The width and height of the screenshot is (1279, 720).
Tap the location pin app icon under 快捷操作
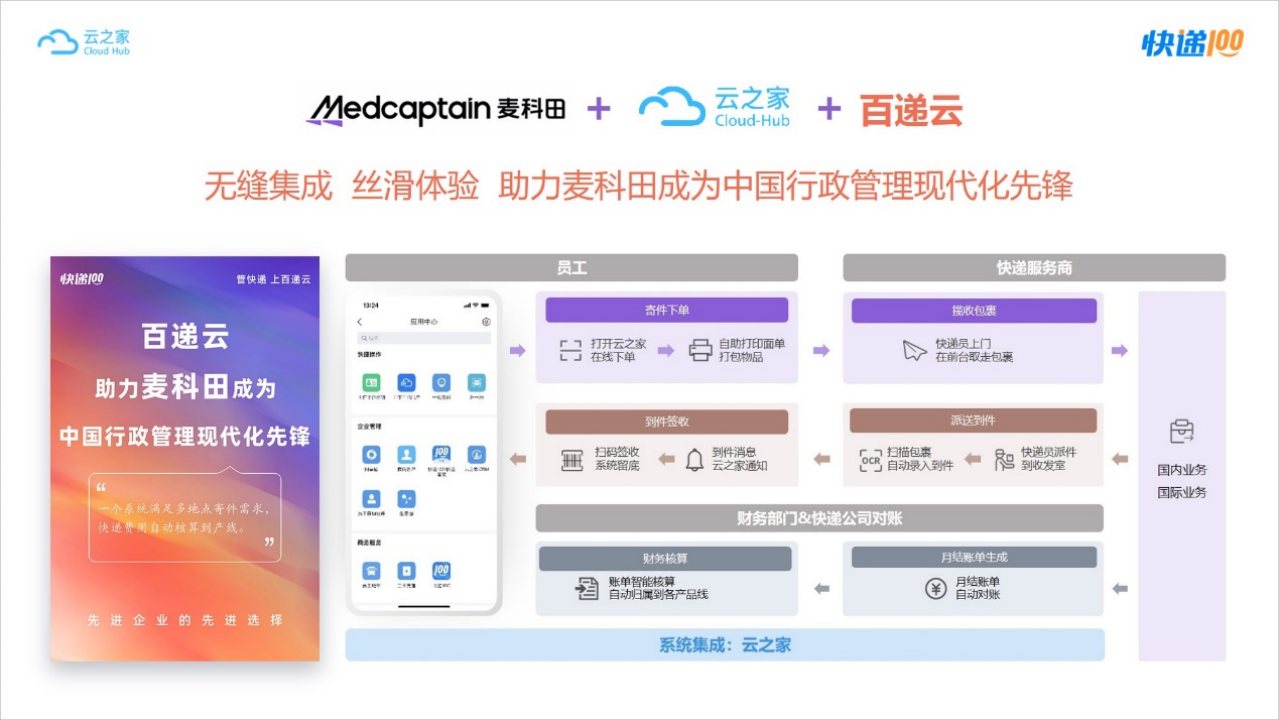(x=441, y=383)
